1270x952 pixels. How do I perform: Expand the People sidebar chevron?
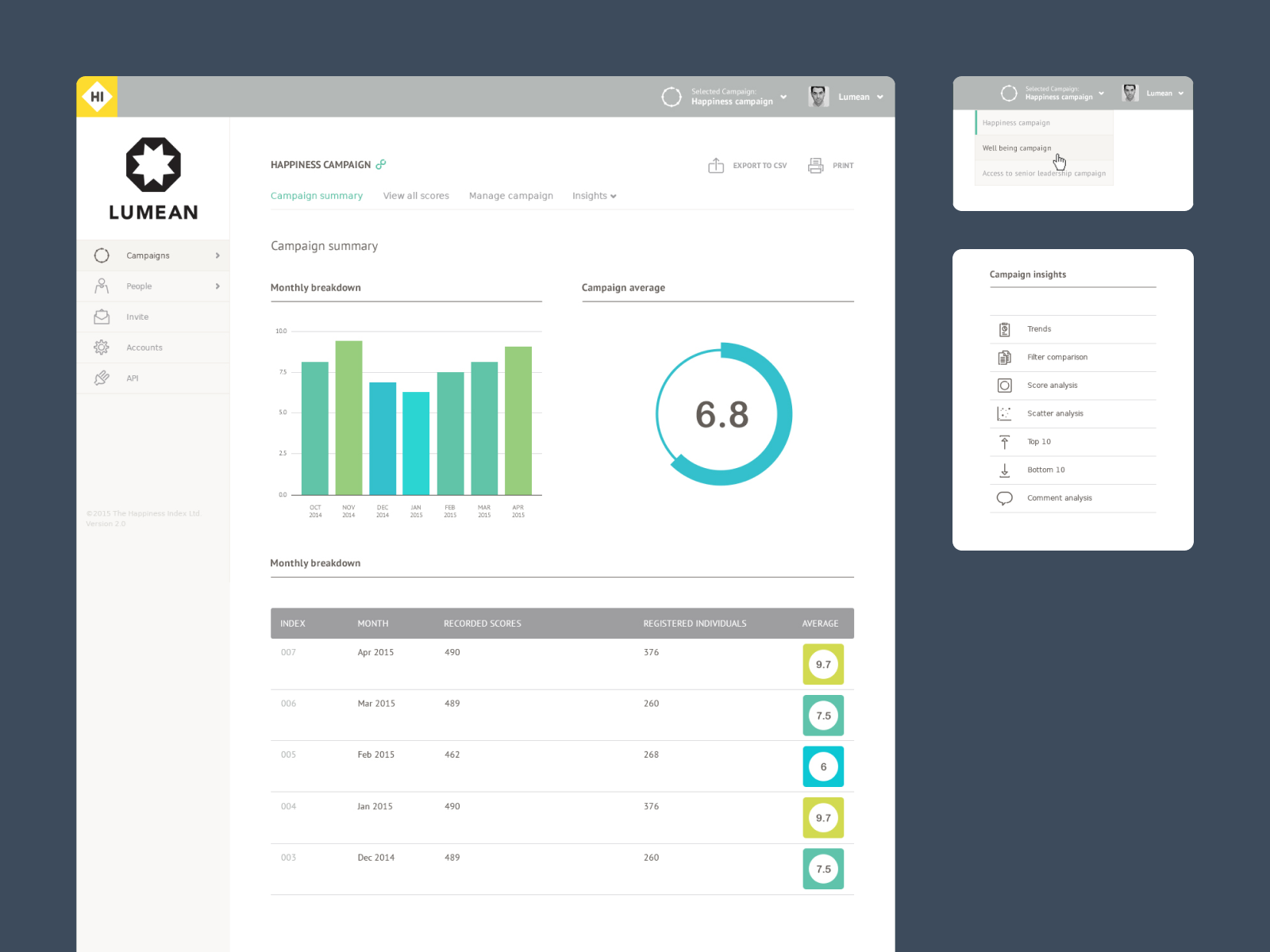pos(217,286)
